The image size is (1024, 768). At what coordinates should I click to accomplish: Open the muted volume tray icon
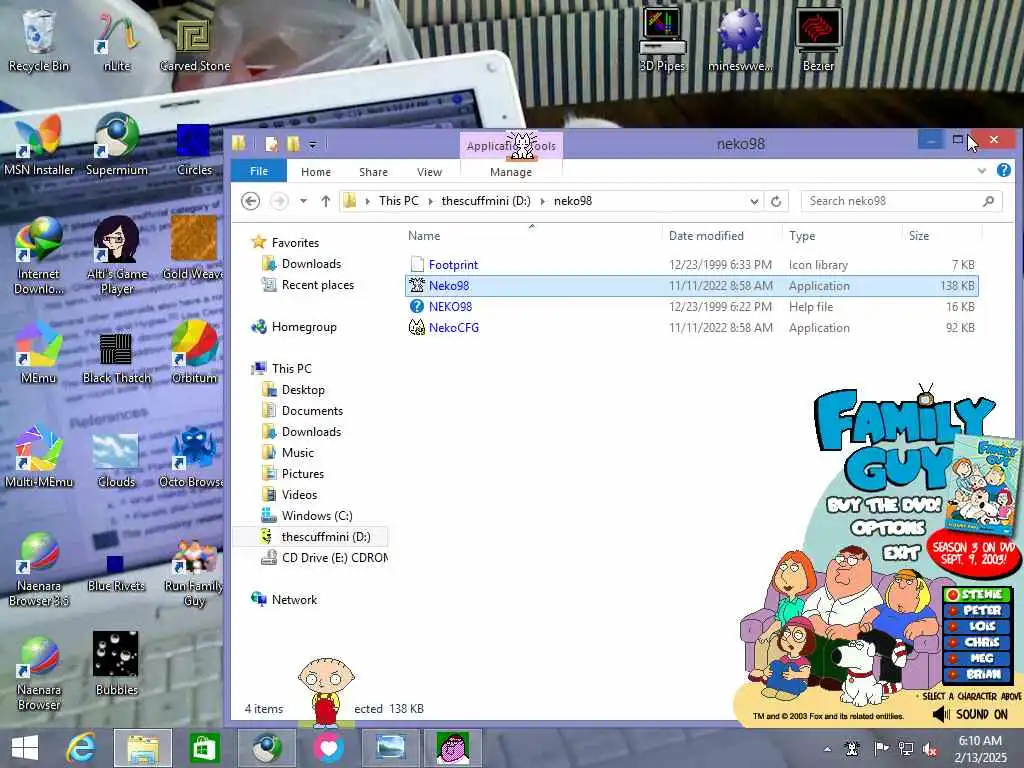click(929, 750)
